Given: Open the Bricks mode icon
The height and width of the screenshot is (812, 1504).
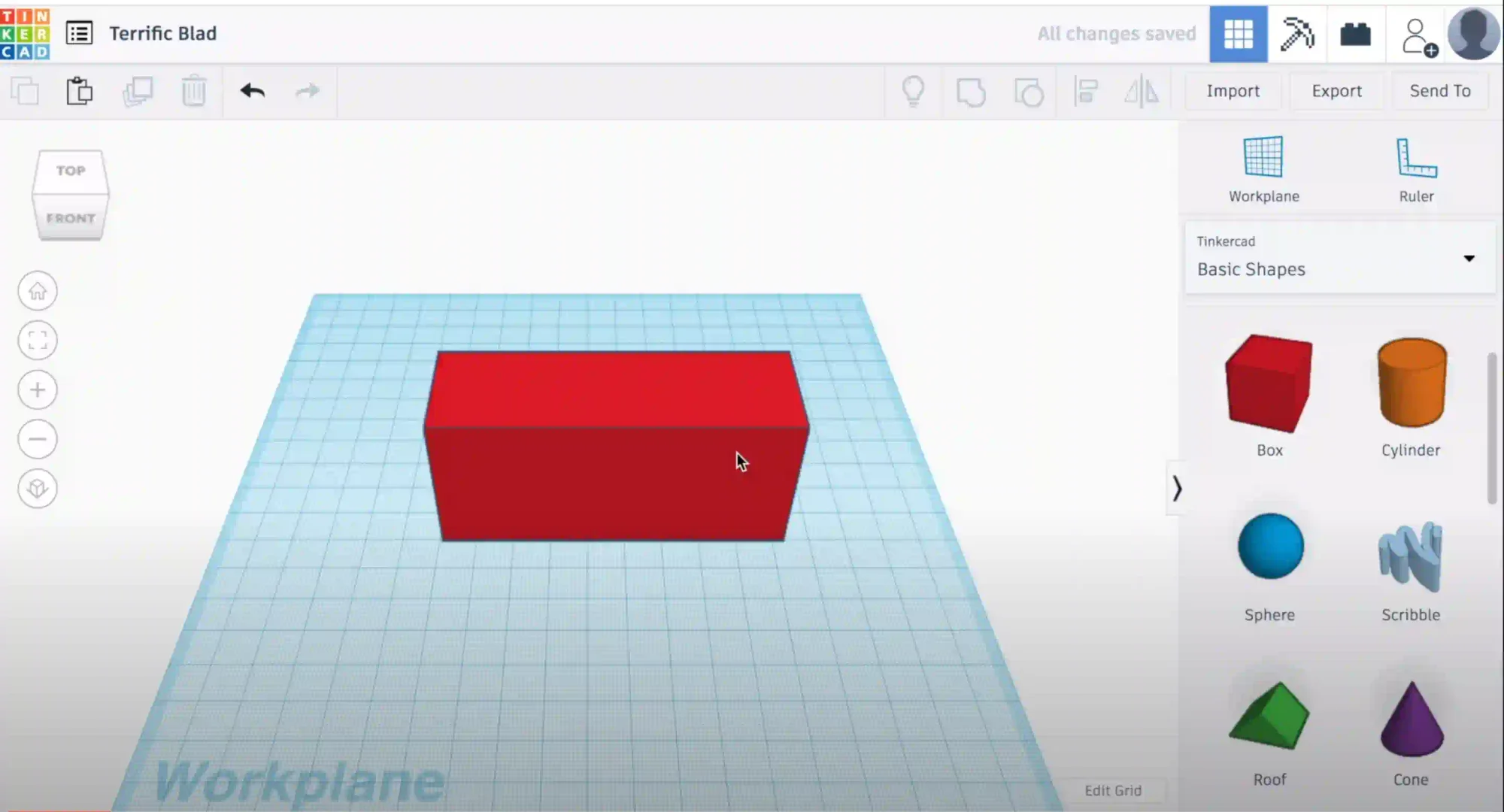Looking at the screenshot, I should [x=1355, y=34].
